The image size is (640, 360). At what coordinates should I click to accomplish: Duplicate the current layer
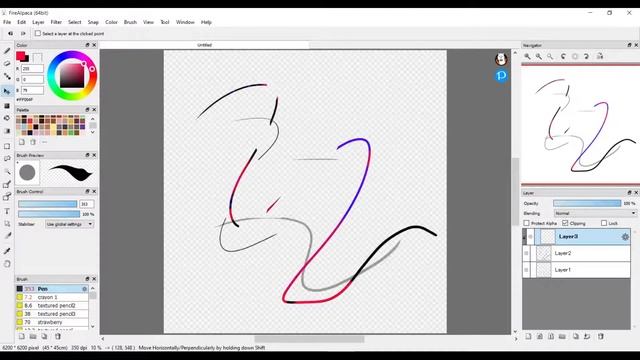576,336
